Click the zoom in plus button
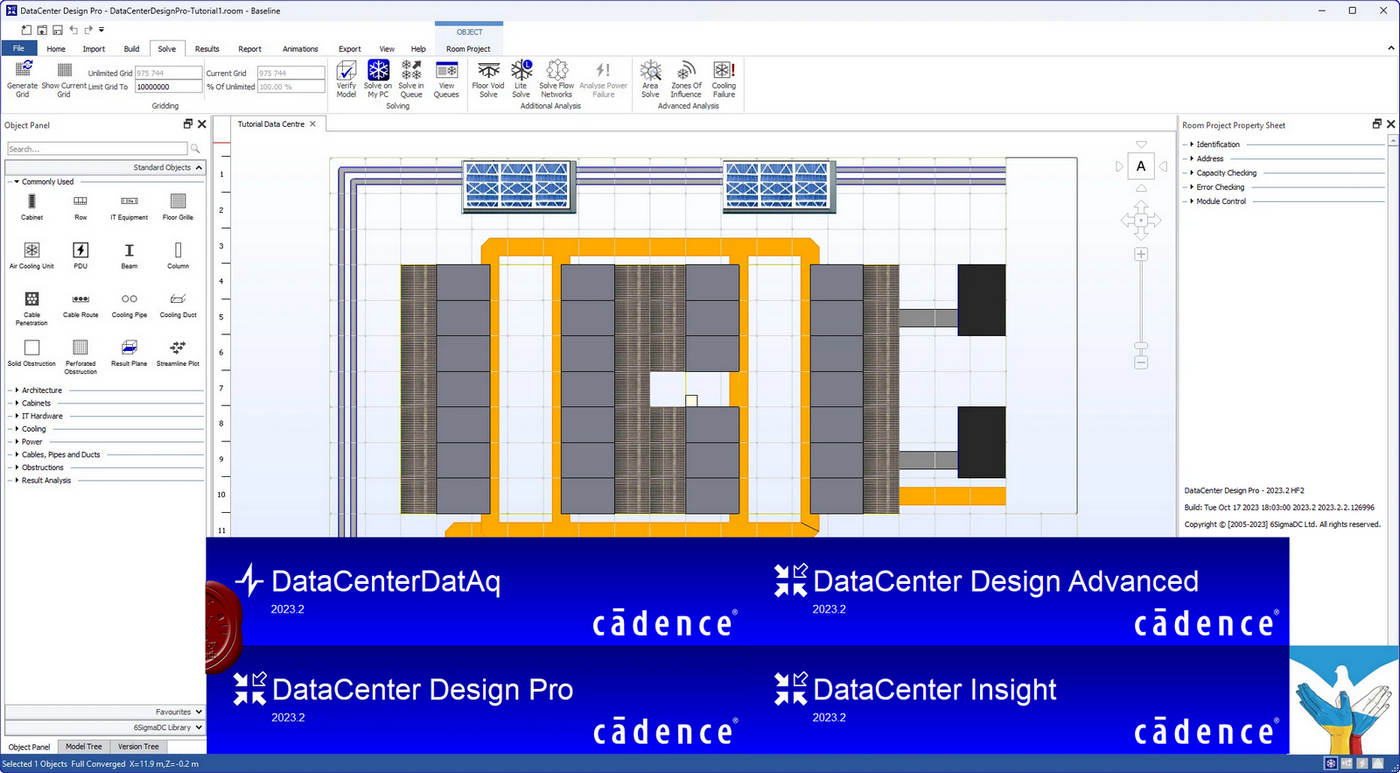Screen dimensions: 1400x773 (x=1141, y=254)
